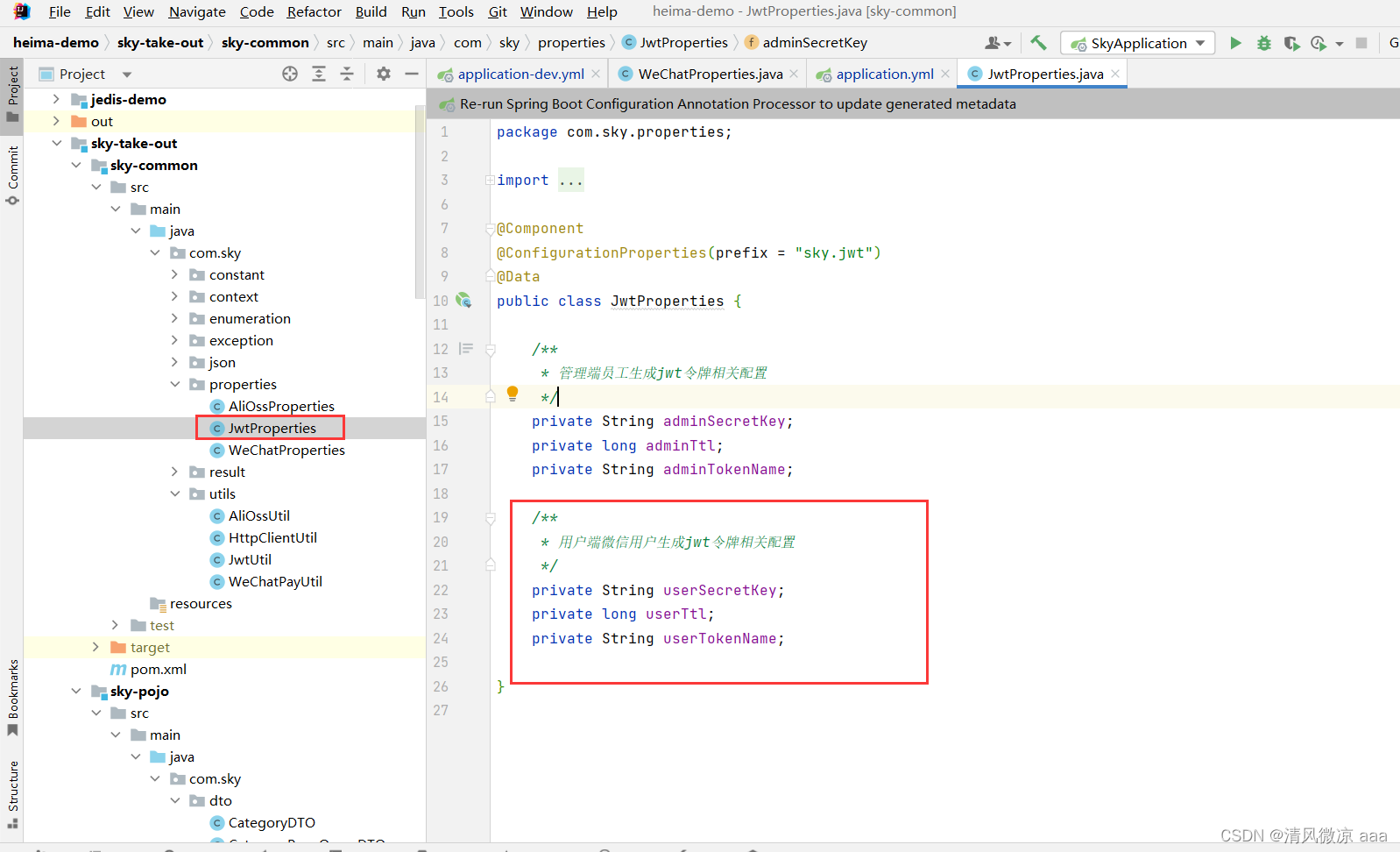Select JwtProperties in the project tree

coord(272,428)
